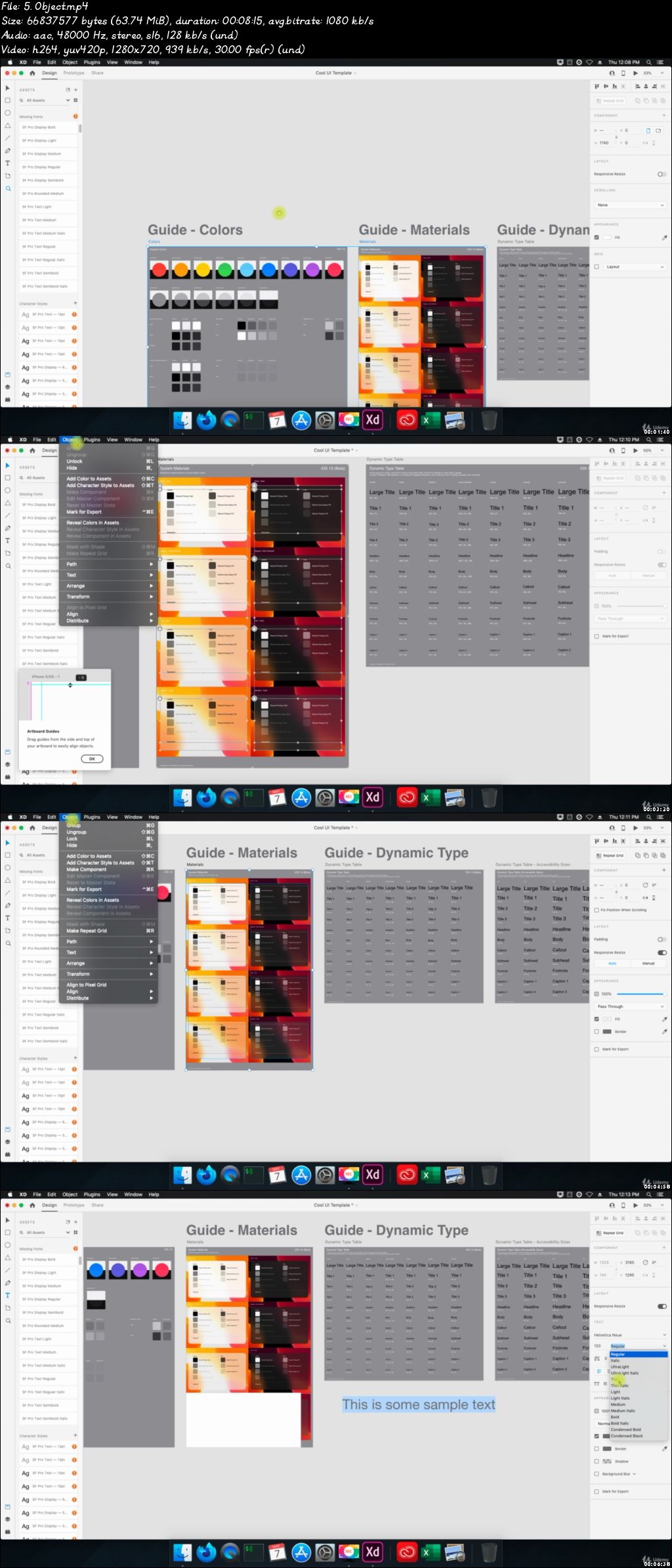The image size is (672, 1568).
Task: Toggle Responsive Resize in the 12:08 PM frame
Action: (x=661, y=174)
